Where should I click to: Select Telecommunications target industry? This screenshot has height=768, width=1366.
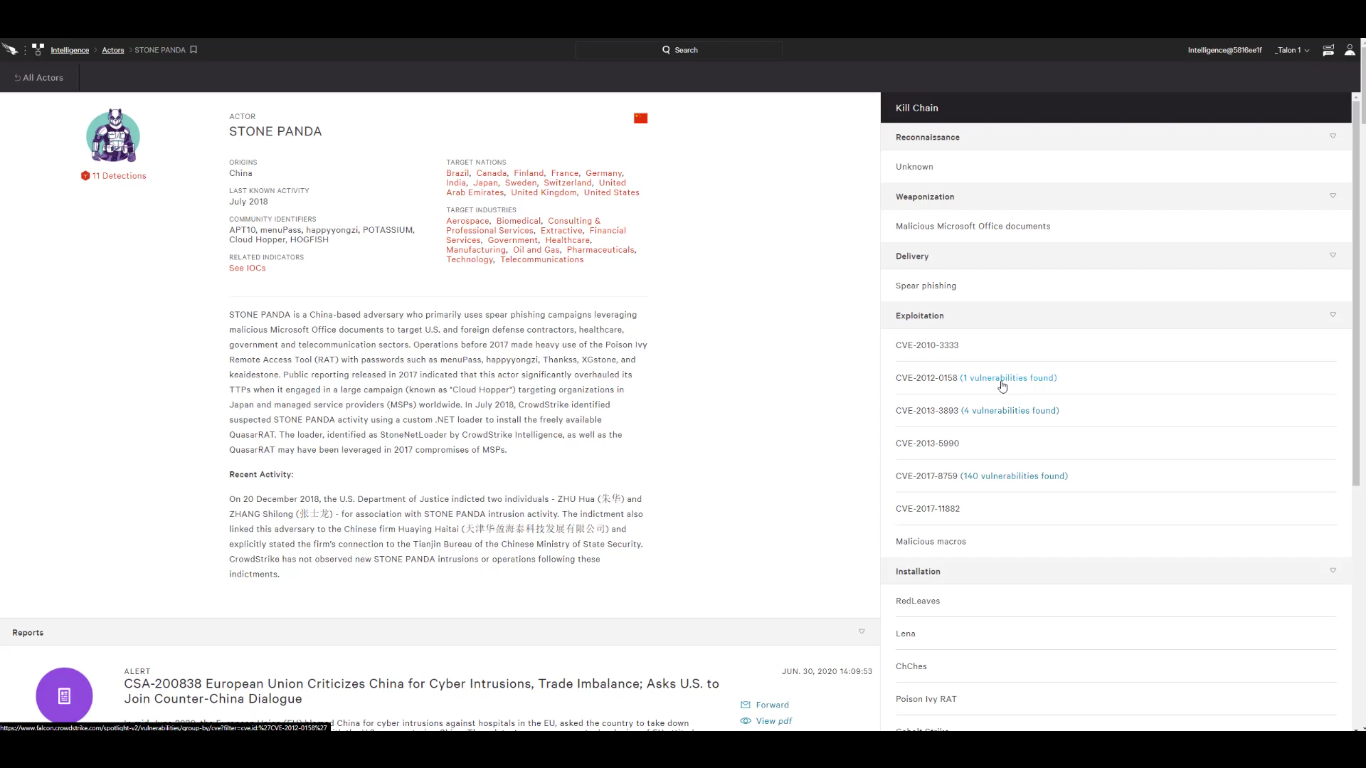[x=542, y=260]
